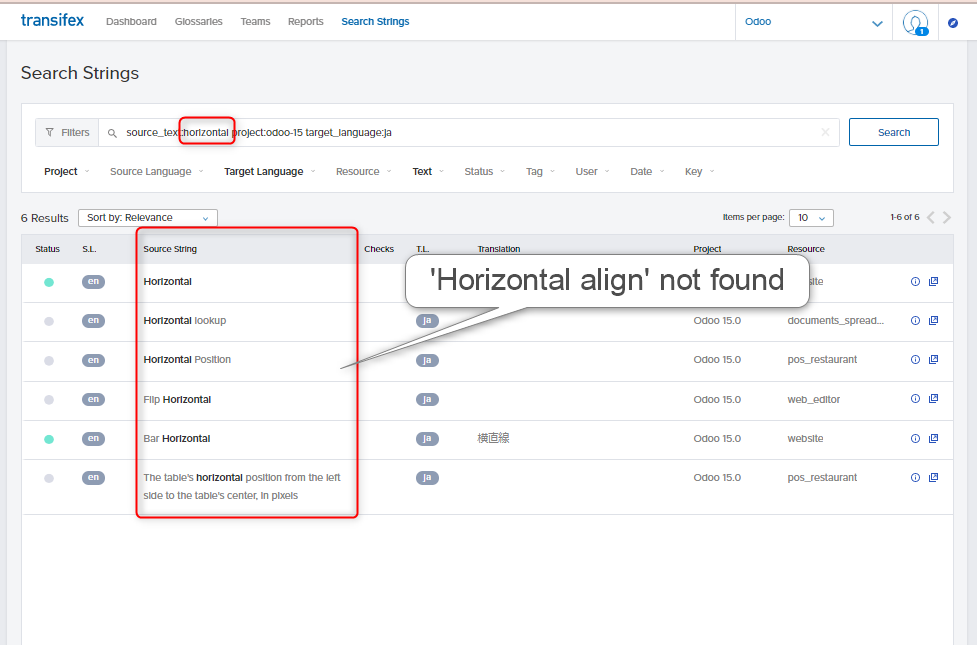Change items per page dropdown
The height and width of the screenshot is (645, 977).
[811, 217]
